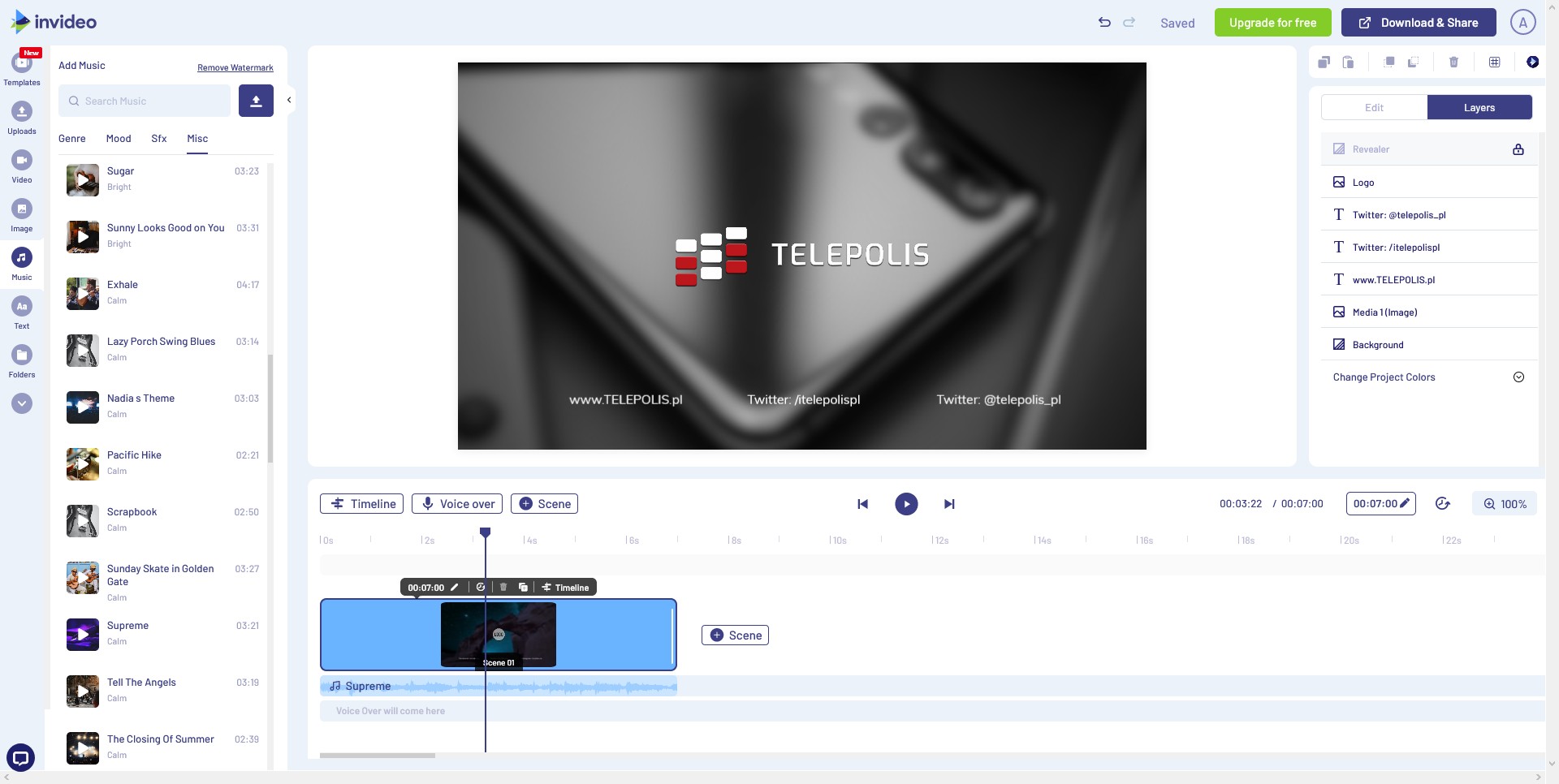Unlock the Revealer layer lock
This screenshot has width=1559, height=784.
pyautogui.click(x=1518, y=149)
